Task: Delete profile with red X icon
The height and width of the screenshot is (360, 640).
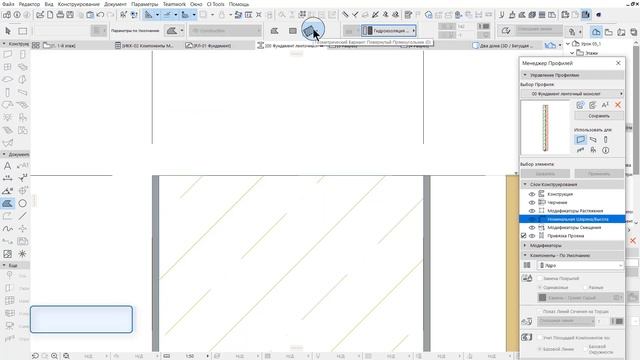Action: tap(618, 105)
